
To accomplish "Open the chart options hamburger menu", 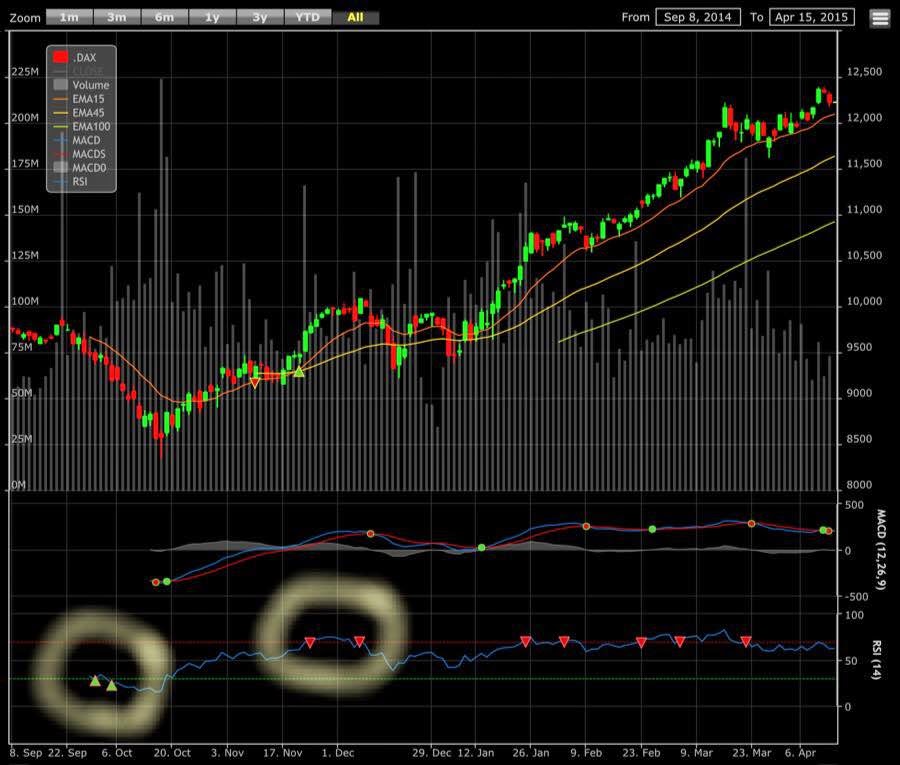I will [879, 17].
